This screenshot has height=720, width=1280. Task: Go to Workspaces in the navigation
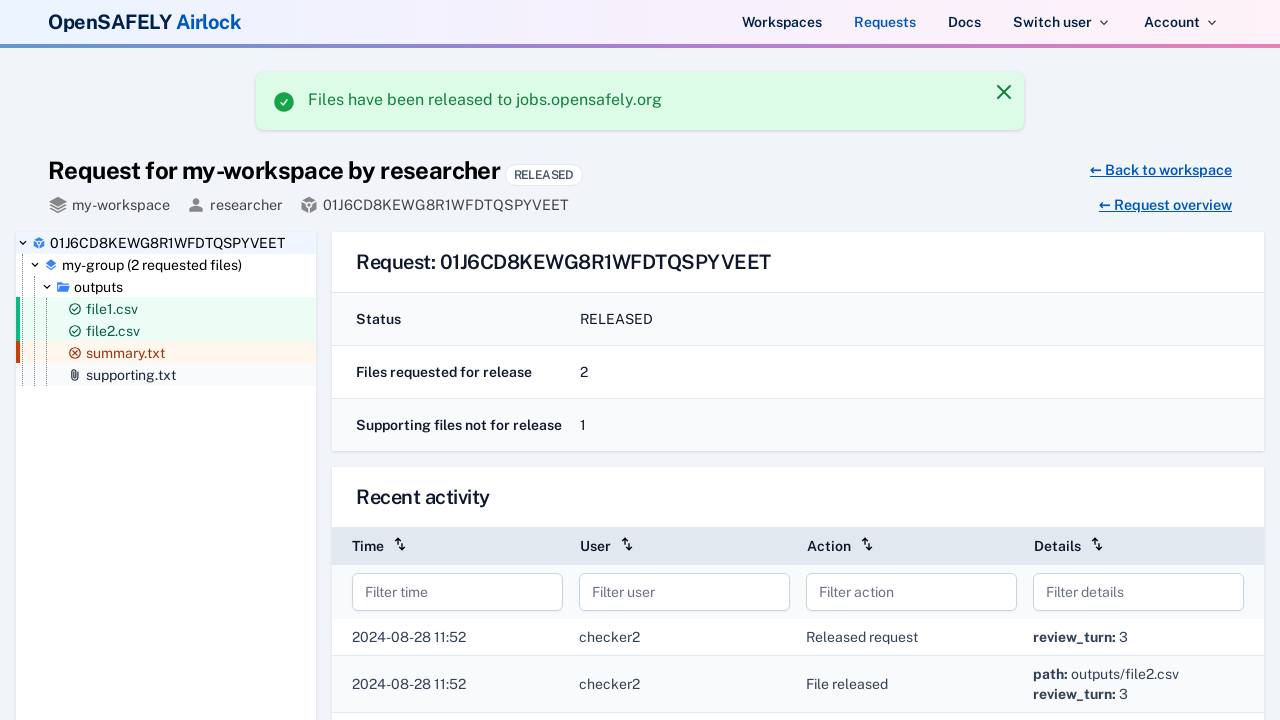782,22
